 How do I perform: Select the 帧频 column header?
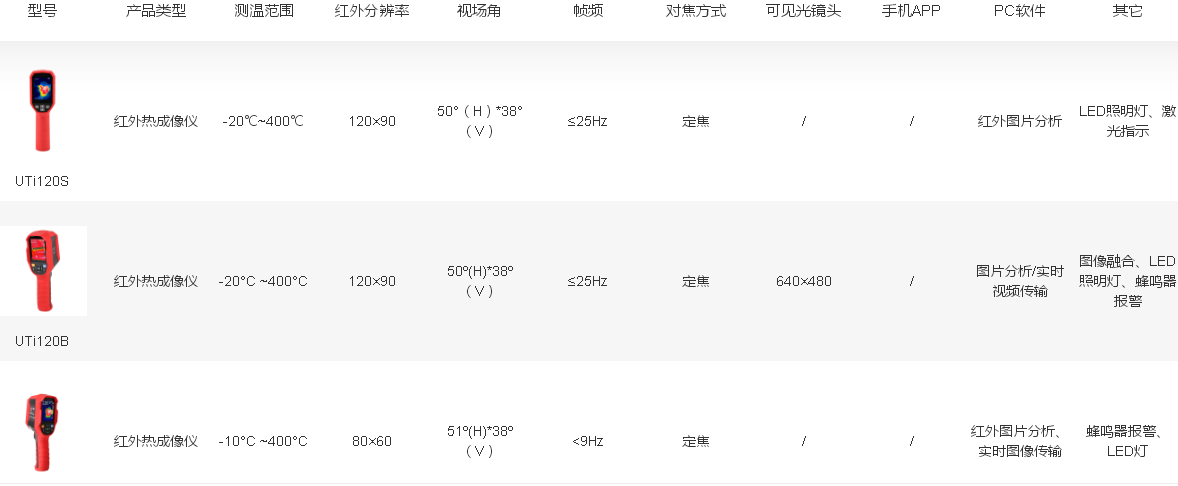point(588,11)
